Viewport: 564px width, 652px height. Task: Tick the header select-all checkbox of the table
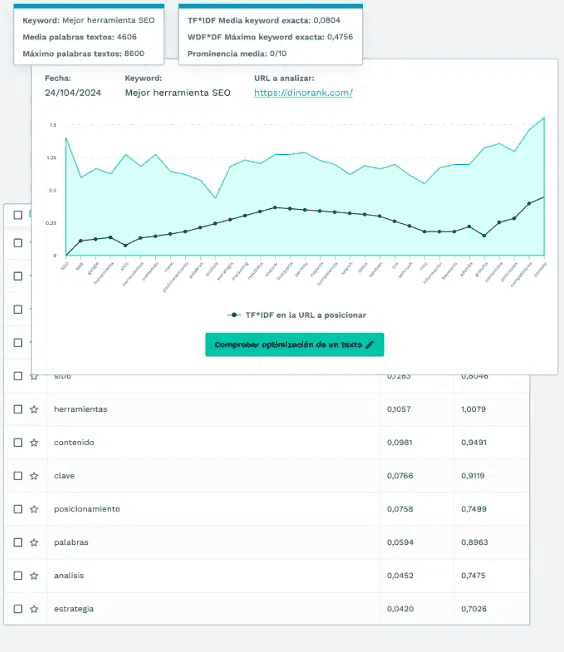click(18, 215)
